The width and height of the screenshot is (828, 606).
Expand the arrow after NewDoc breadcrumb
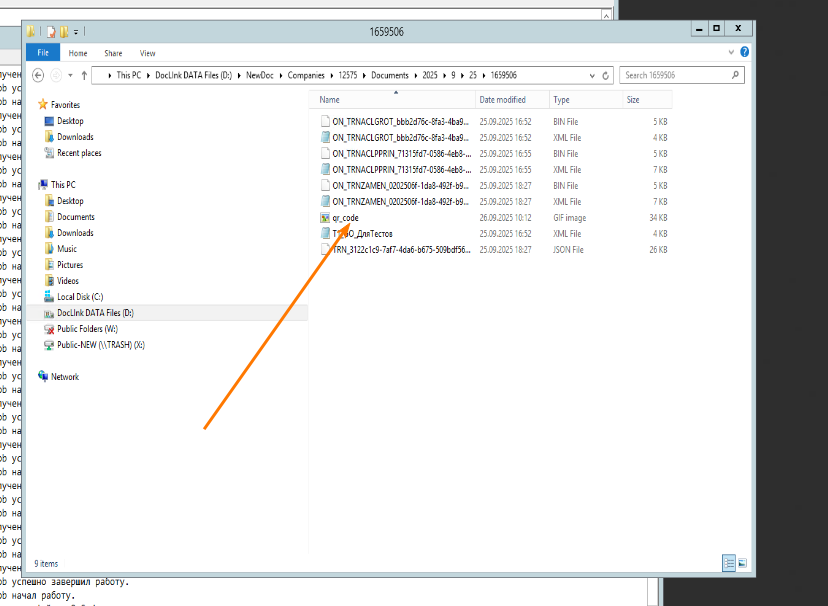tap(281, 75)
